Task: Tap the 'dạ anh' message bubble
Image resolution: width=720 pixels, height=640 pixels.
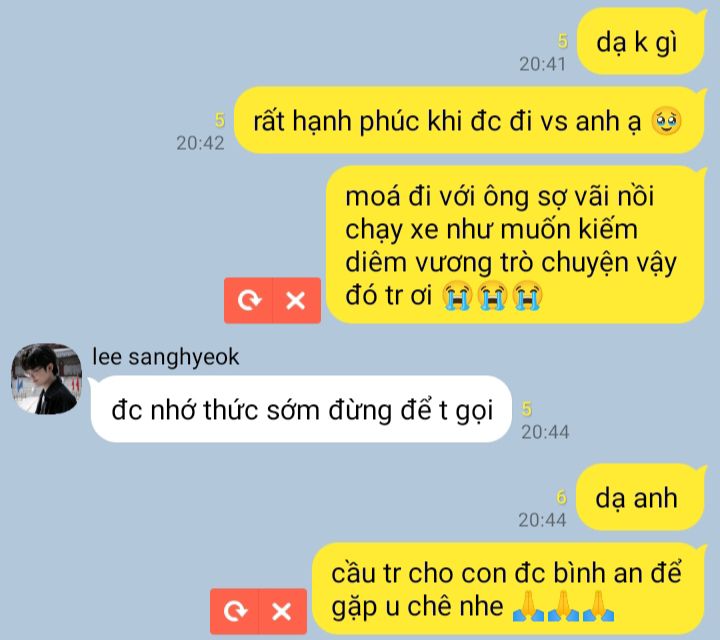Action: (640, 498)
